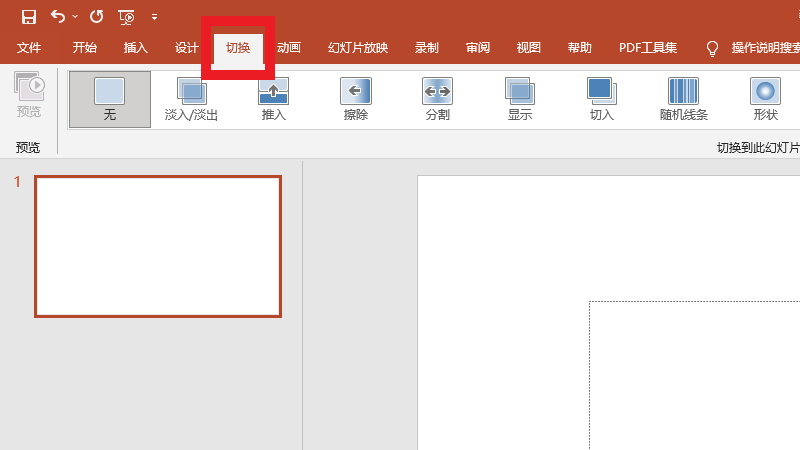Click the Save icon in quick access toolbar

(29, 17)
